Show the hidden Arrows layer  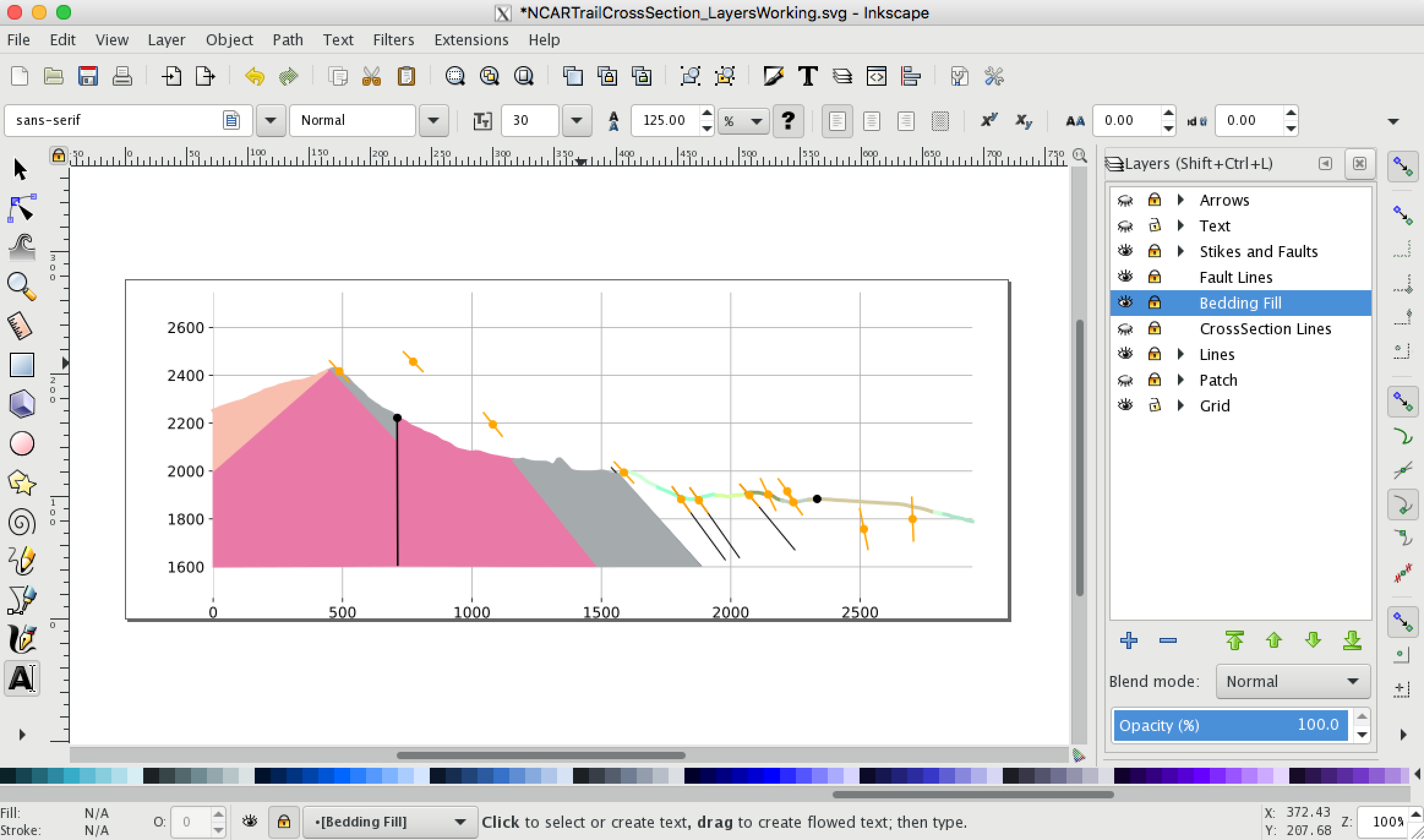pos(1125,200)
